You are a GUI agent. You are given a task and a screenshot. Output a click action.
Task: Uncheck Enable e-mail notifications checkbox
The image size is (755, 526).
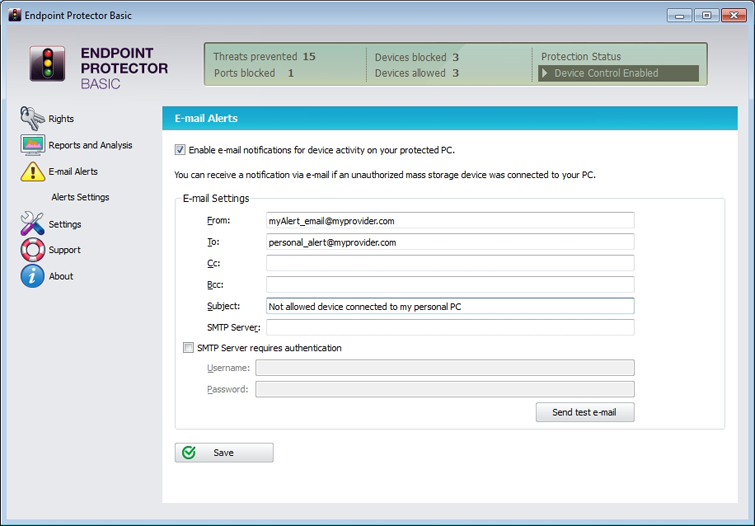(x=180, y=150)
